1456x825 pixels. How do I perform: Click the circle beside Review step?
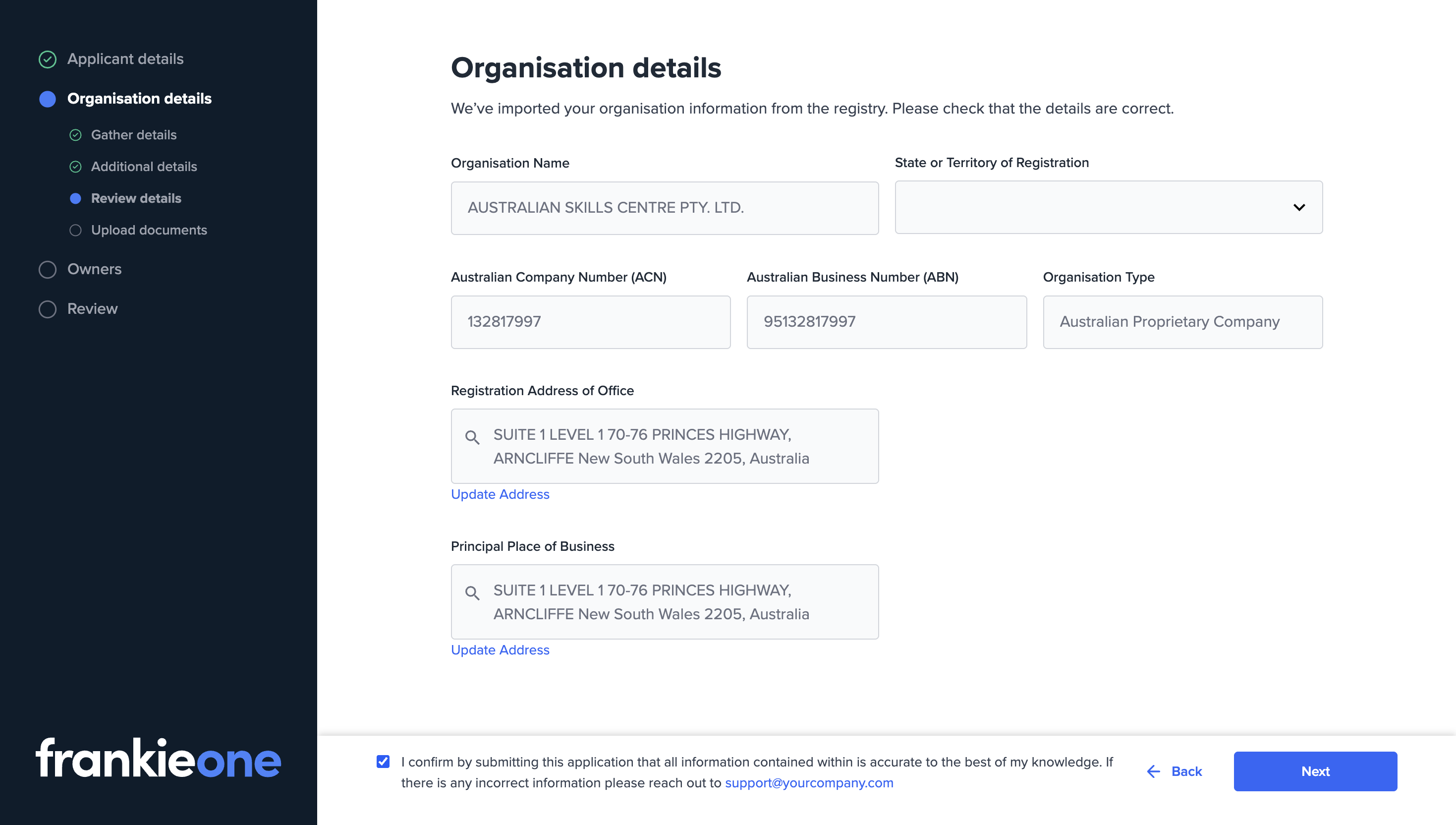[47, 309]
